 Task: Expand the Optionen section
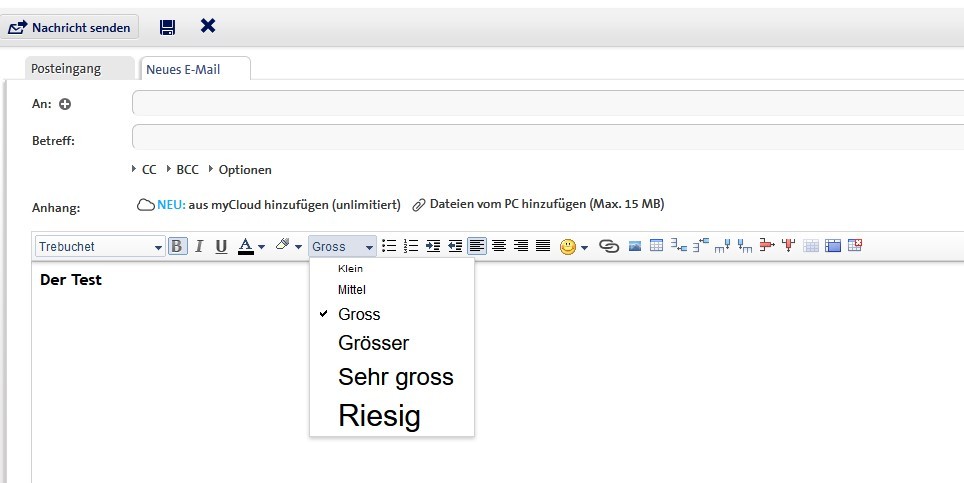click(240, 170)
